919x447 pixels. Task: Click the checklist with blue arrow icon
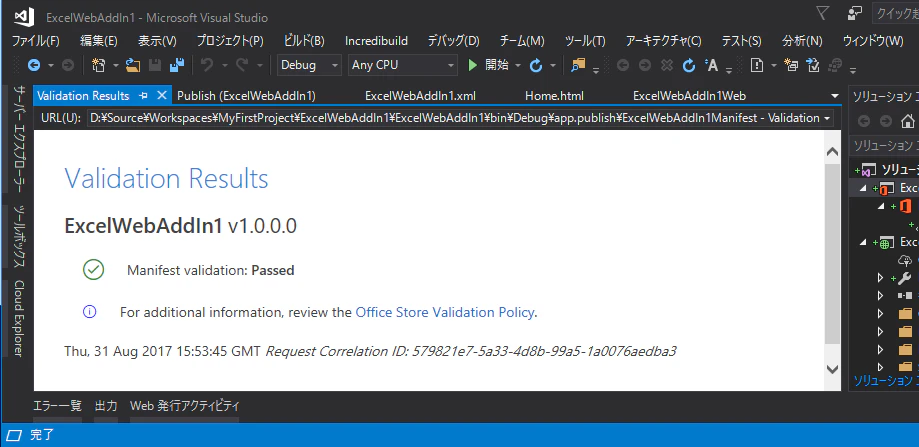pyautogui.click(x=813, y=65)
